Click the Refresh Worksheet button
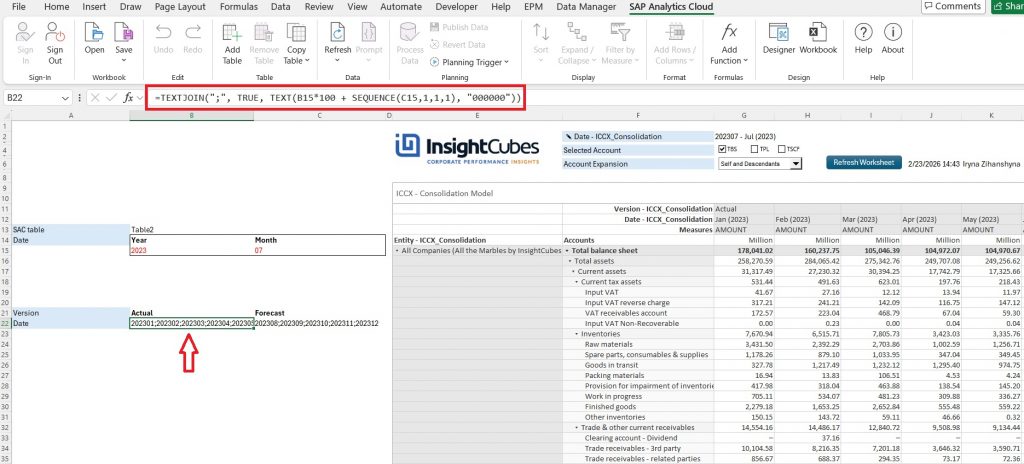The image size is (1024, 464). [x=864, y=162]
